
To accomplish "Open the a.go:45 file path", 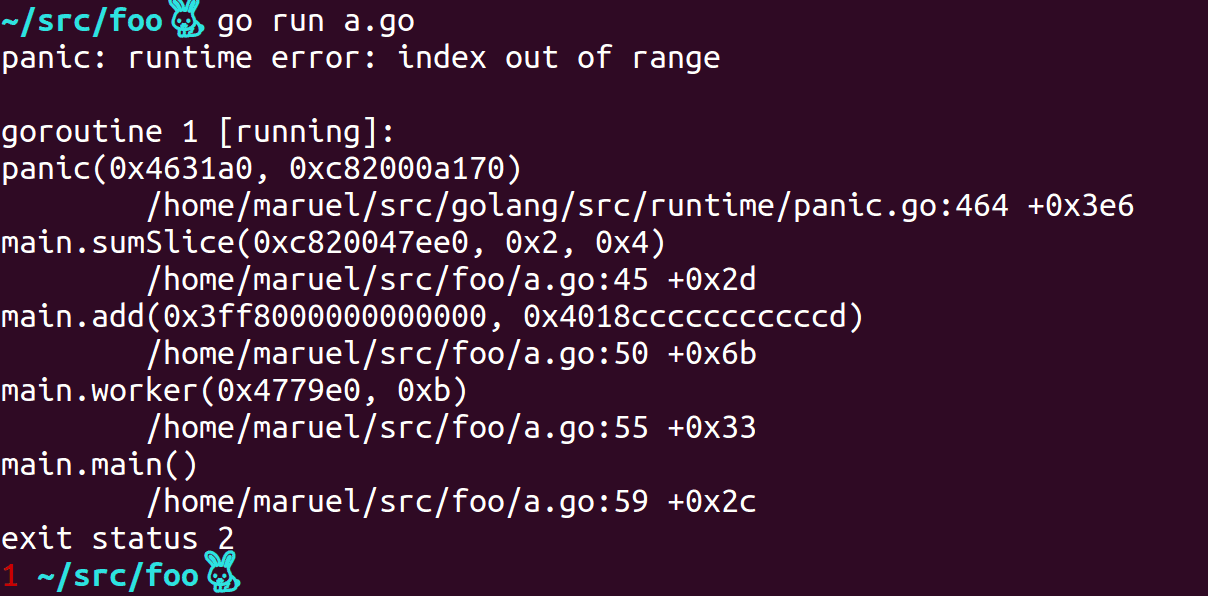I will pyautogui.click(x=451, y=279).
